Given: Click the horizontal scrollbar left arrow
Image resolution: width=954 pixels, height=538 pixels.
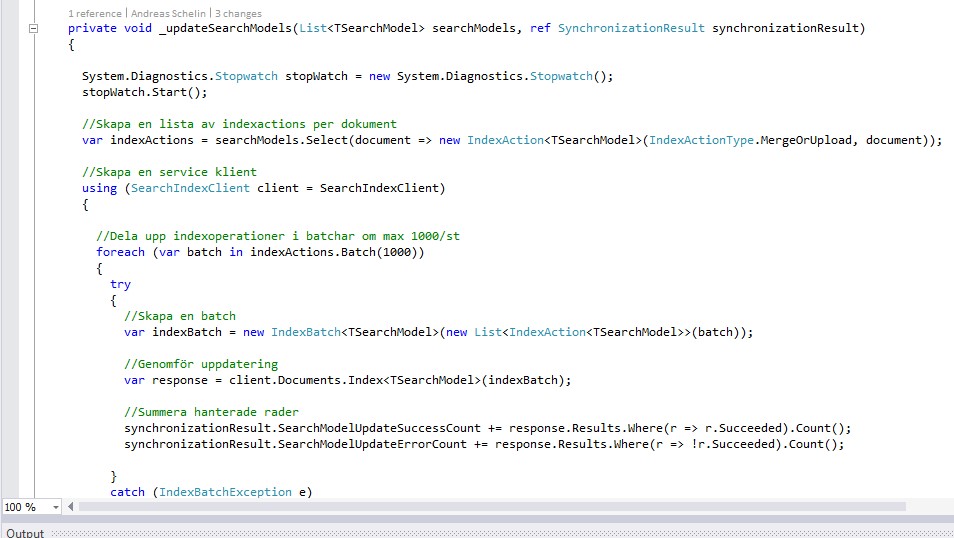Looking at the screenshot, I should click(x=71, y=506).
